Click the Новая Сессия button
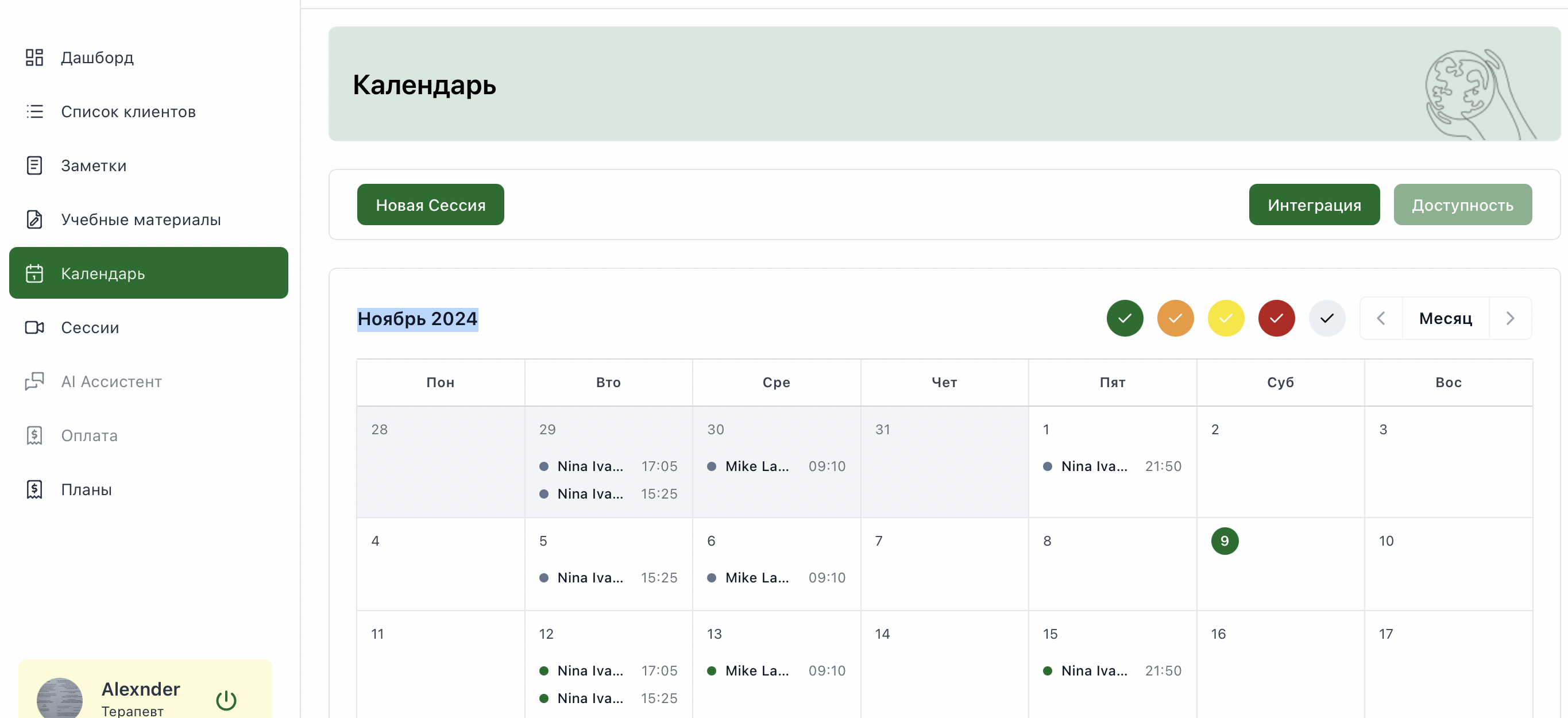The image size is (1568, 718). point(430,204)
